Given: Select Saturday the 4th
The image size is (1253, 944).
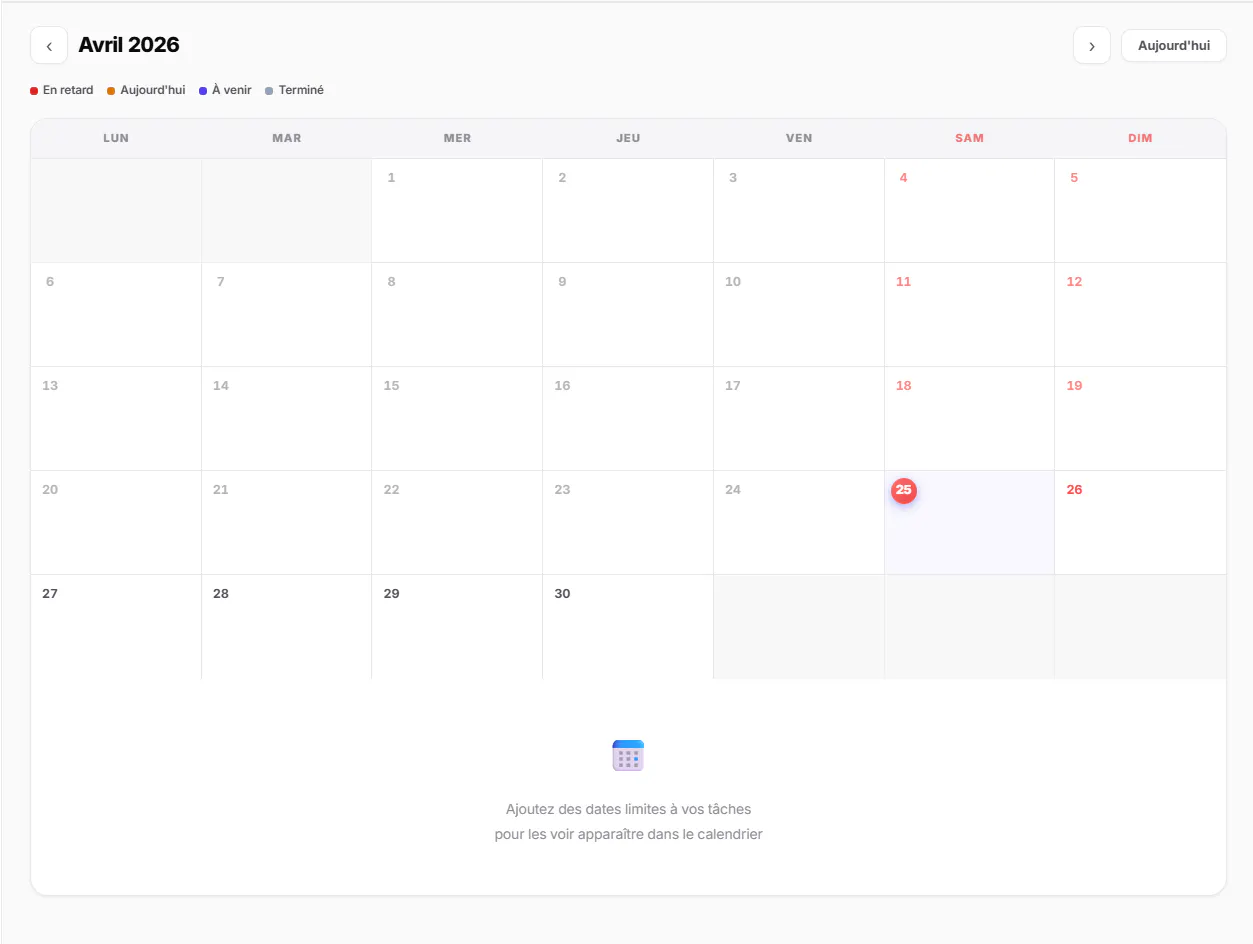Looking at the screenshot, I should coord(969,210).
